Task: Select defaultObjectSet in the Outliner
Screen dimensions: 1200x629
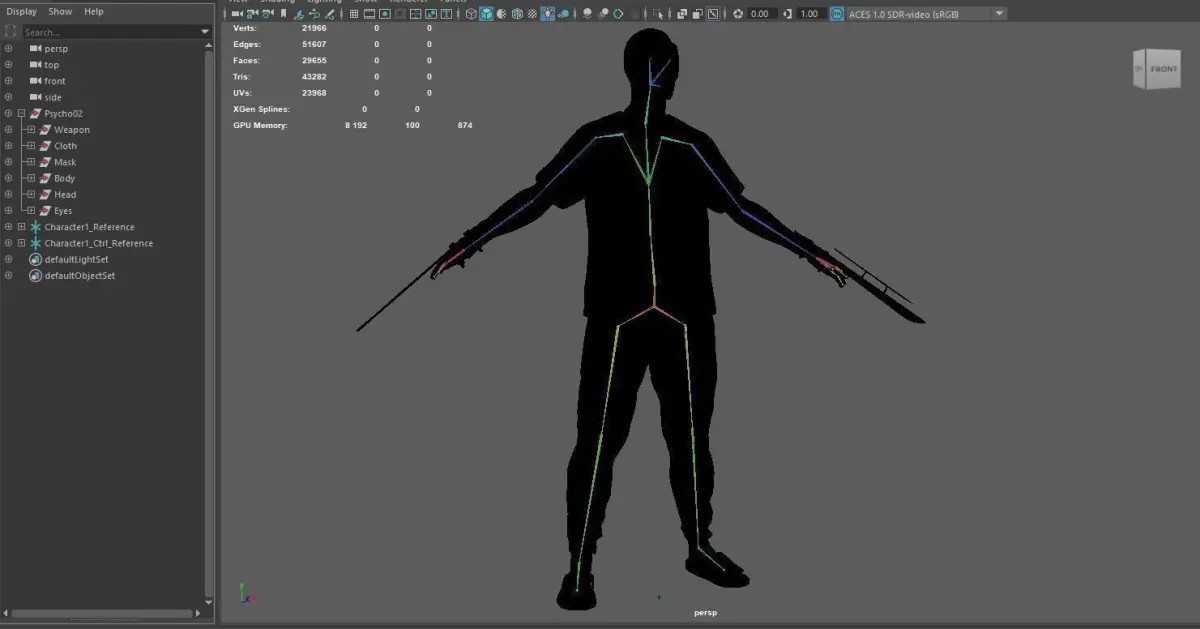Action: click(x=79, y=275)
